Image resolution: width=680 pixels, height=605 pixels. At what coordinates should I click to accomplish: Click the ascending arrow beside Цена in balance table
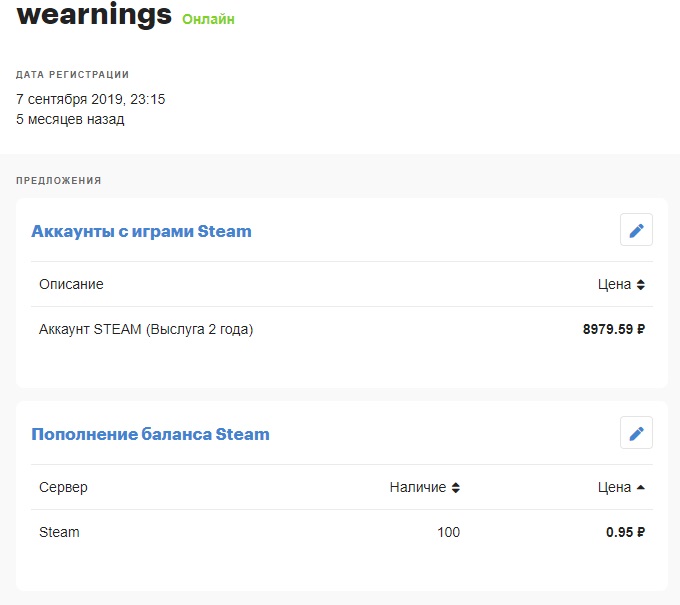[x=641, y=487]
